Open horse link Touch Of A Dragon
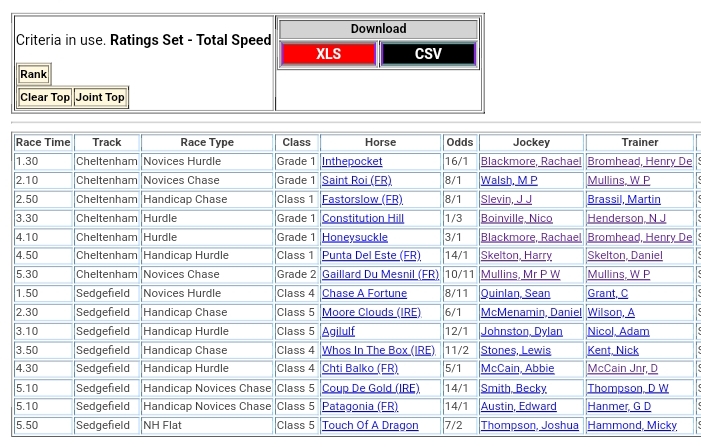 tap(370, 426)
